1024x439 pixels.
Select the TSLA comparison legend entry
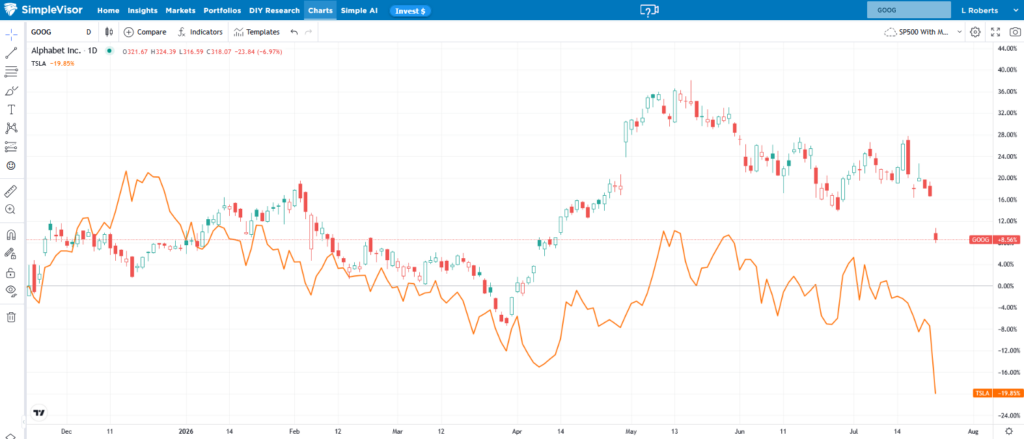pyautogui.click(x=53, y=63)
